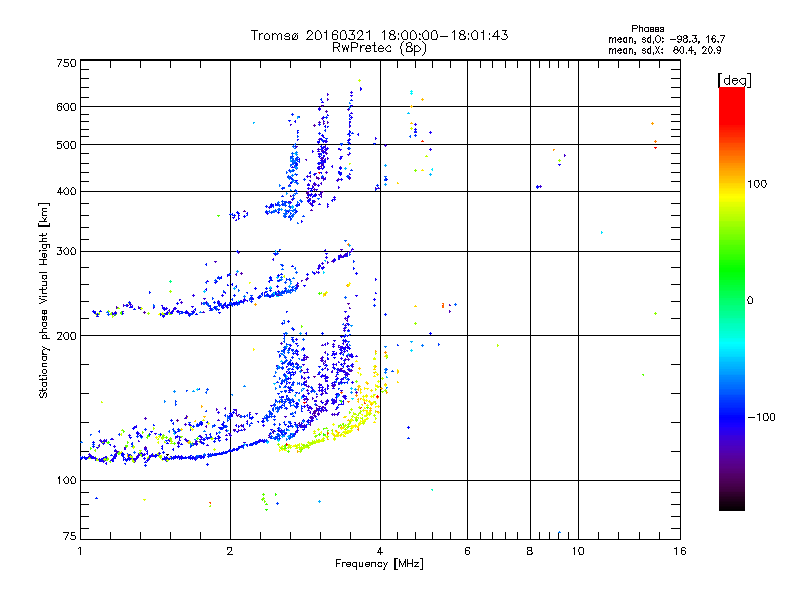
Task: Click colorbar tick label '100'
Action: tap(757, 184)
